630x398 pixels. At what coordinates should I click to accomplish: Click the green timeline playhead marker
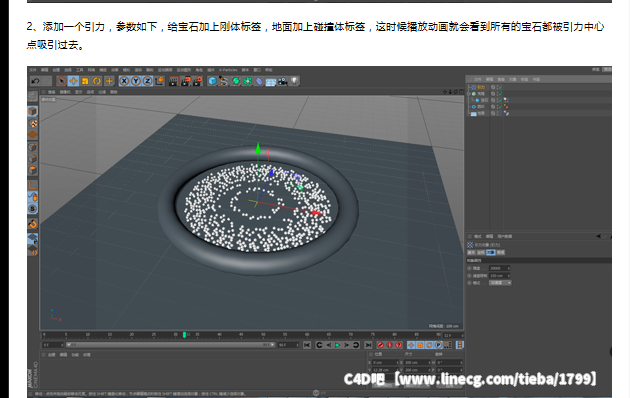pos(184,335)
